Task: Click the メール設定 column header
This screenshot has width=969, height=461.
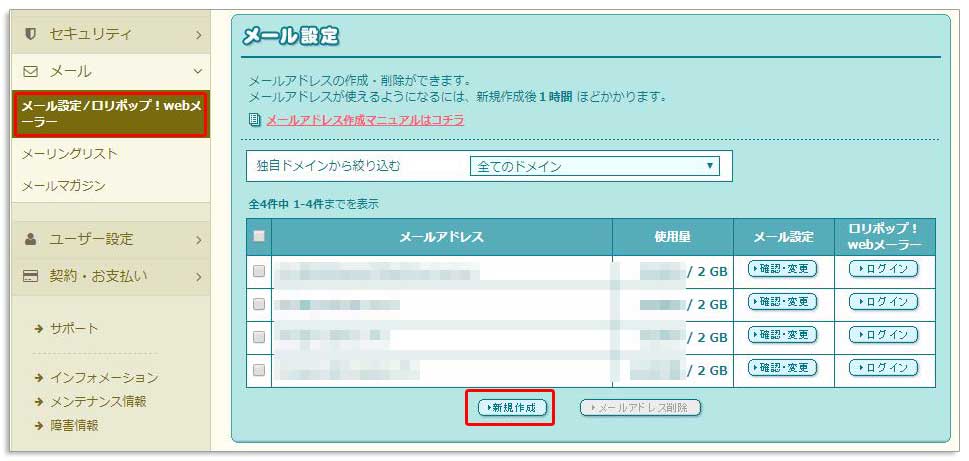Action: click(x=784, y=237)
